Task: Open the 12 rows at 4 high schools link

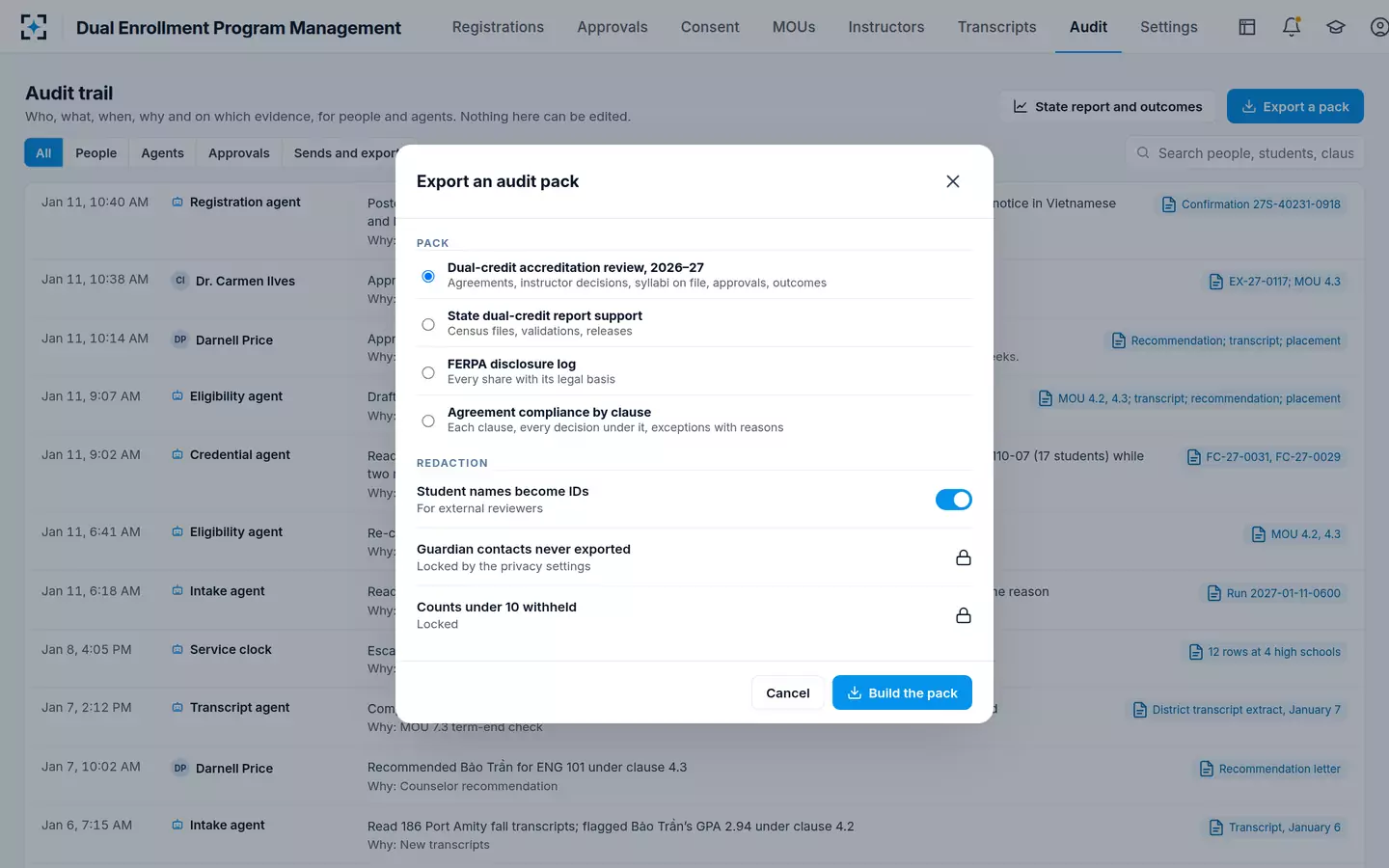Action: point(1265,652)
